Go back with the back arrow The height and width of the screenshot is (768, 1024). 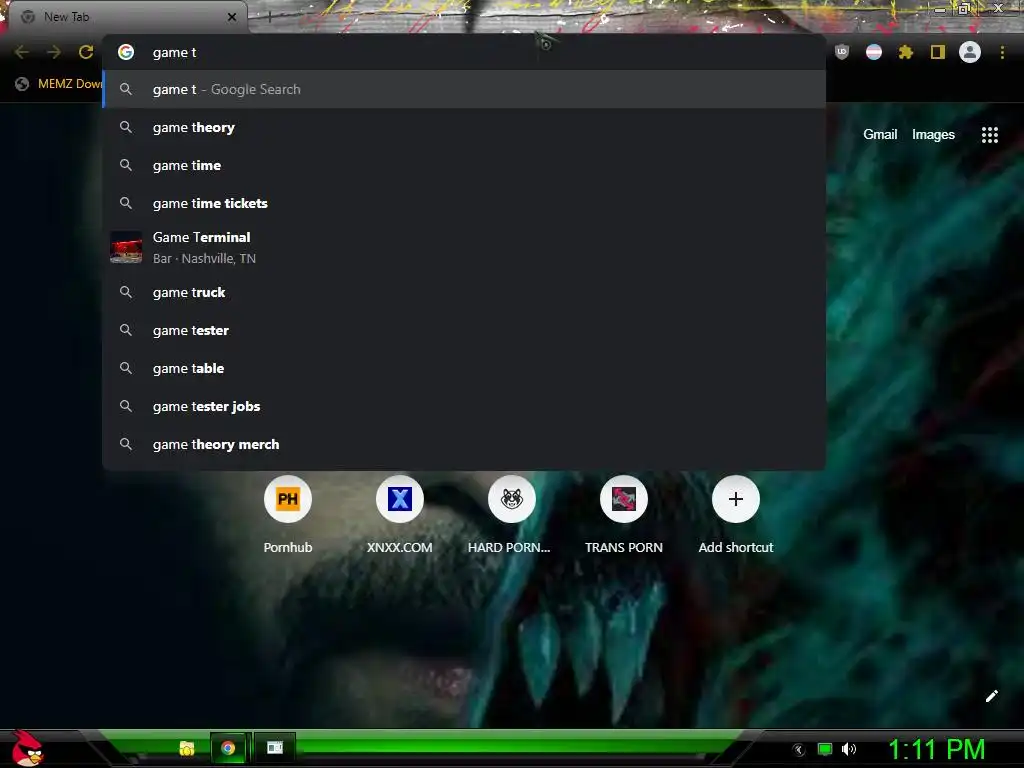(x=22, y=52)
